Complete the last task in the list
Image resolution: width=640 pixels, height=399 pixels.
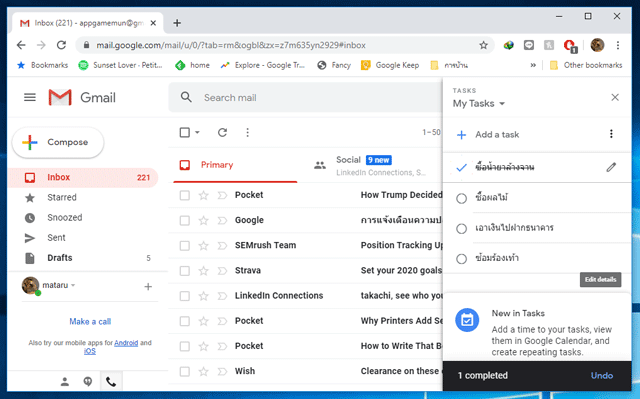461,259
